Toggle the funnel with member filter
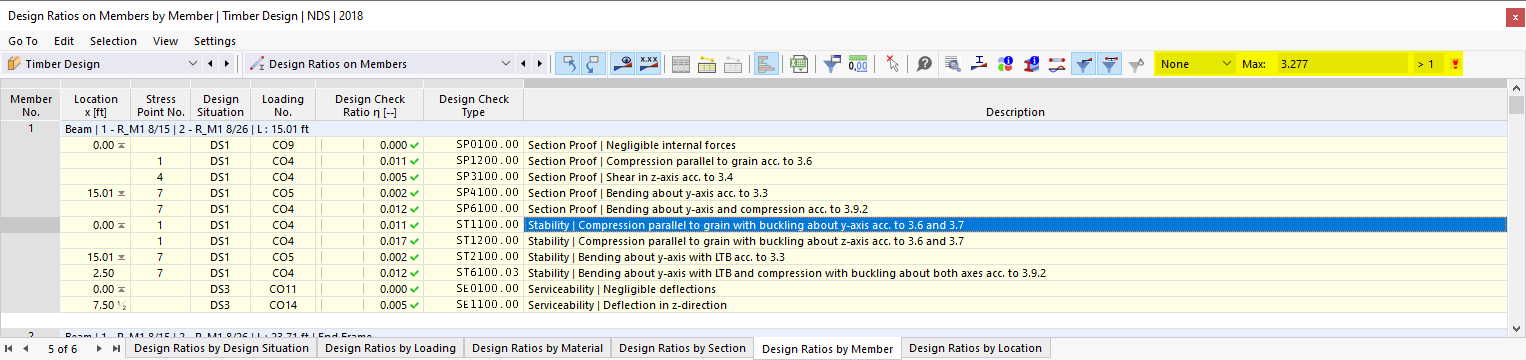Image resolution: width=1526 pixels, height=360 pixels. coord(1110,63)
